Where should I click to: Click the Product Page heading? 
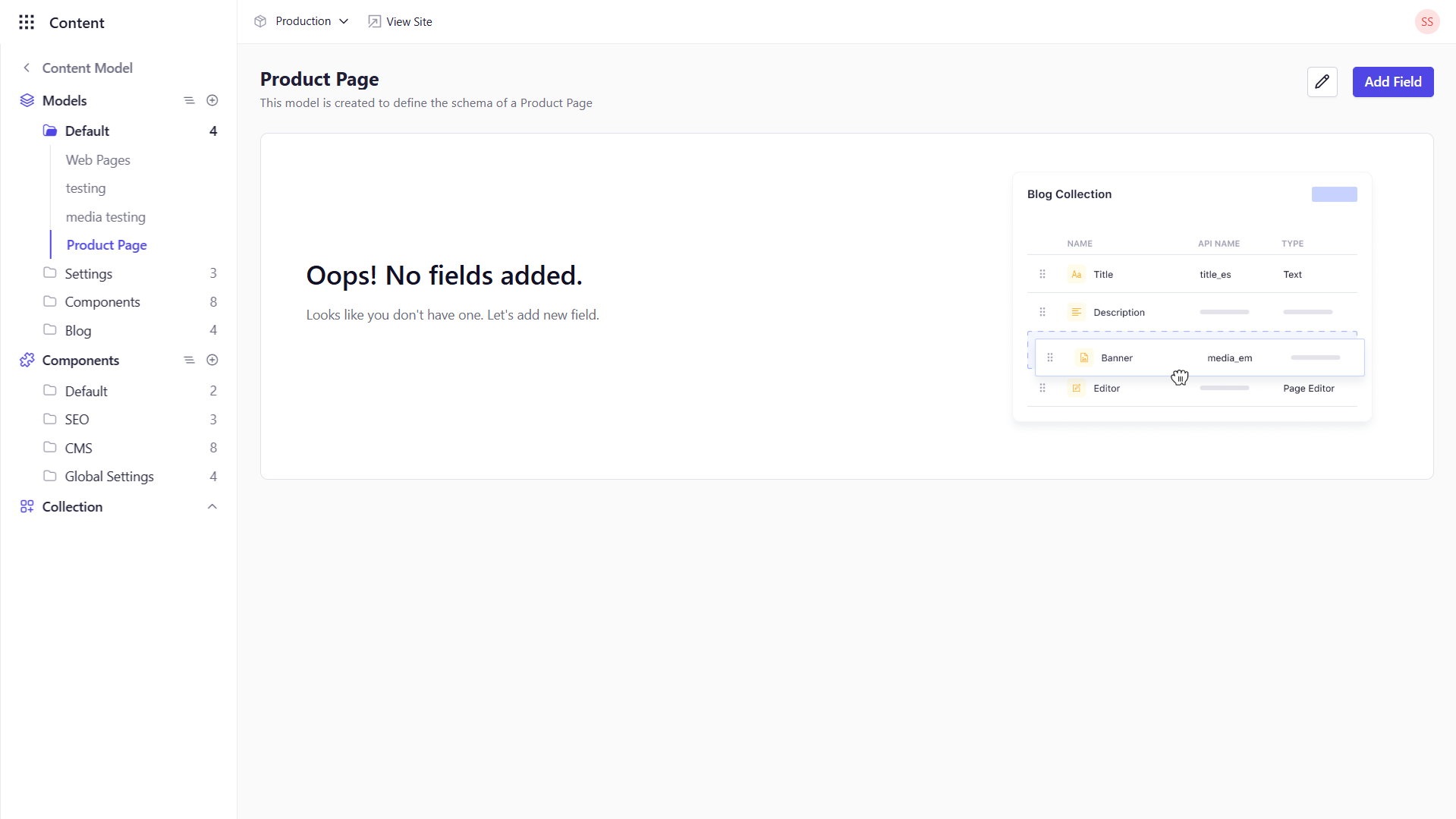click(x=319, y=79)
